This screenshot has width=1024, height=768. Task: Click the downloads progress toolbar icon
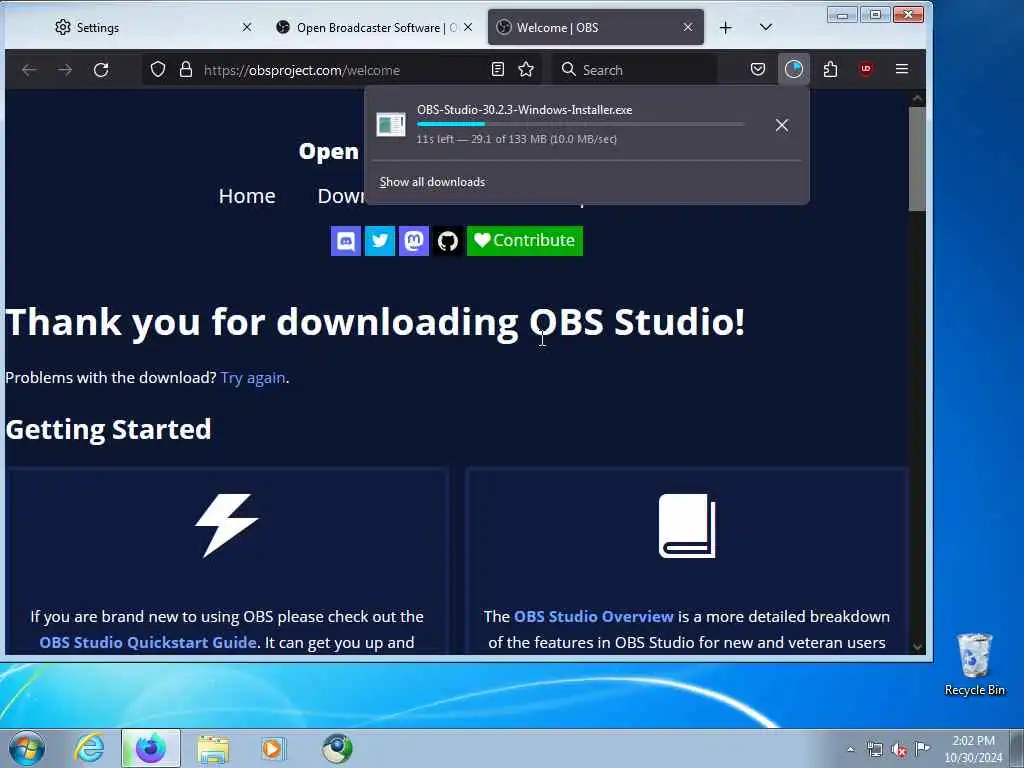(x=793, y=69)
